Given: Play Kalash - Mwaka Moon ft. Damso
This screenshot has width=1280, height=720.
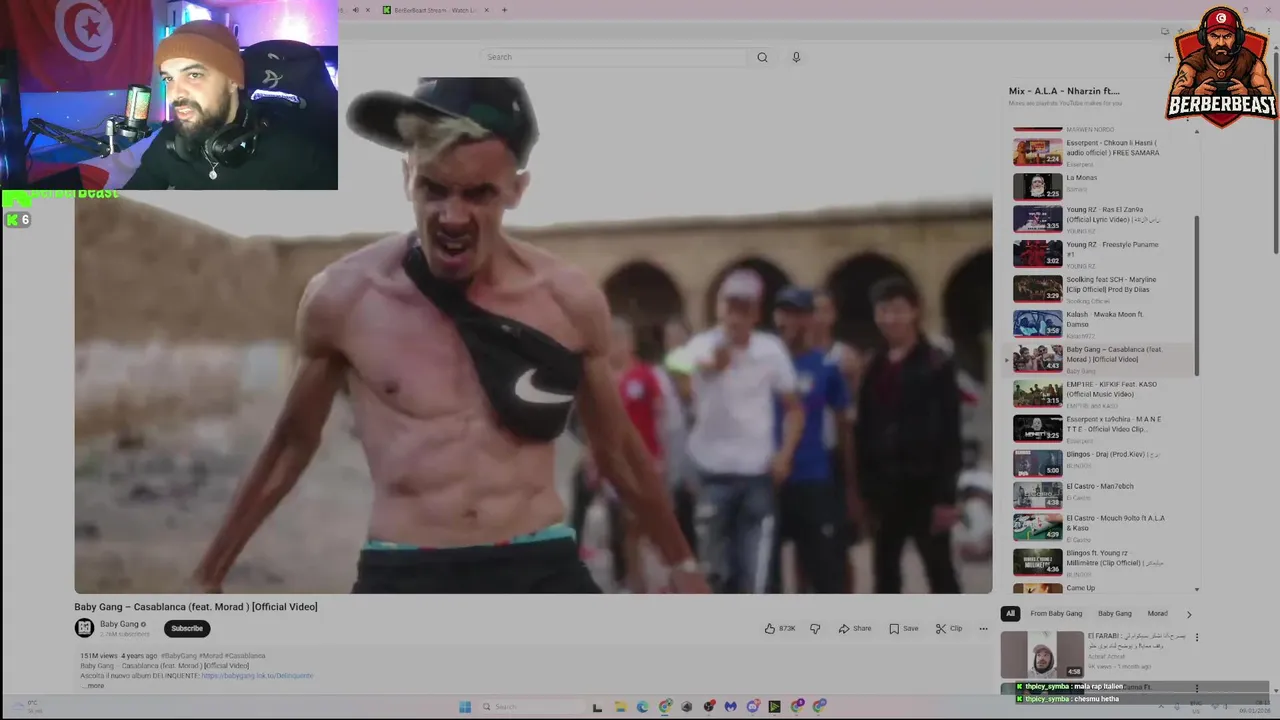Looking at the screenshot, I should [x=1103, y=324].
